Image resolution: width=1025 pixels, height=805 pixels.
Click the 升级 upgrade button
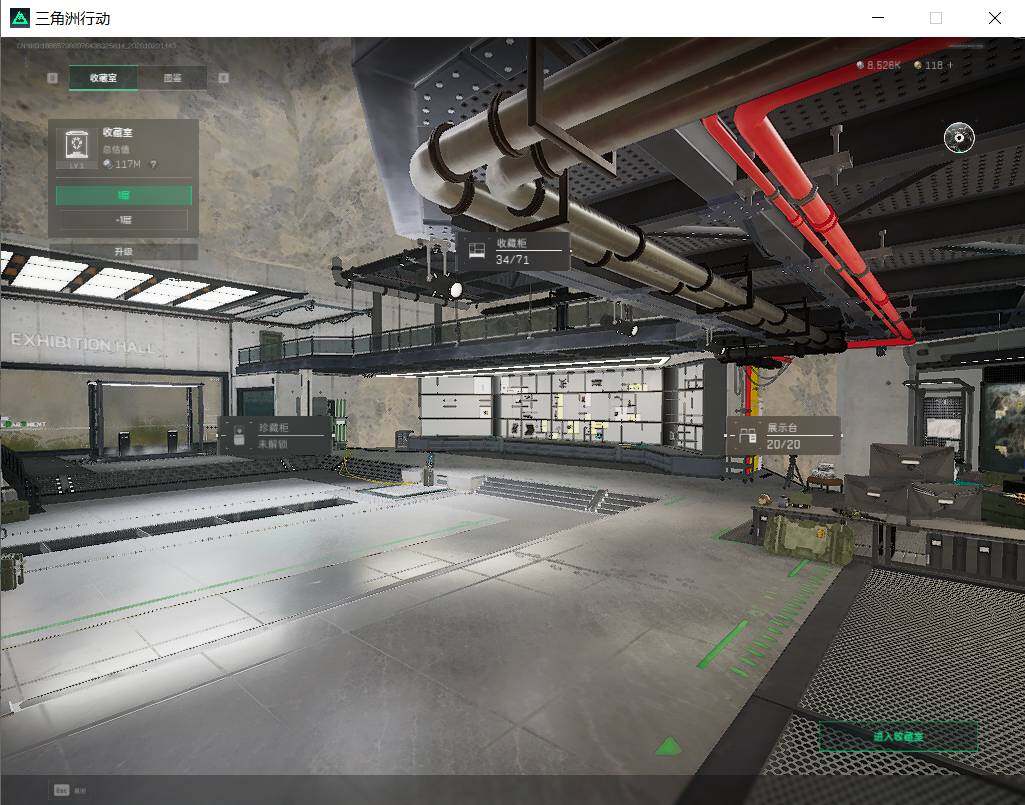124,252
